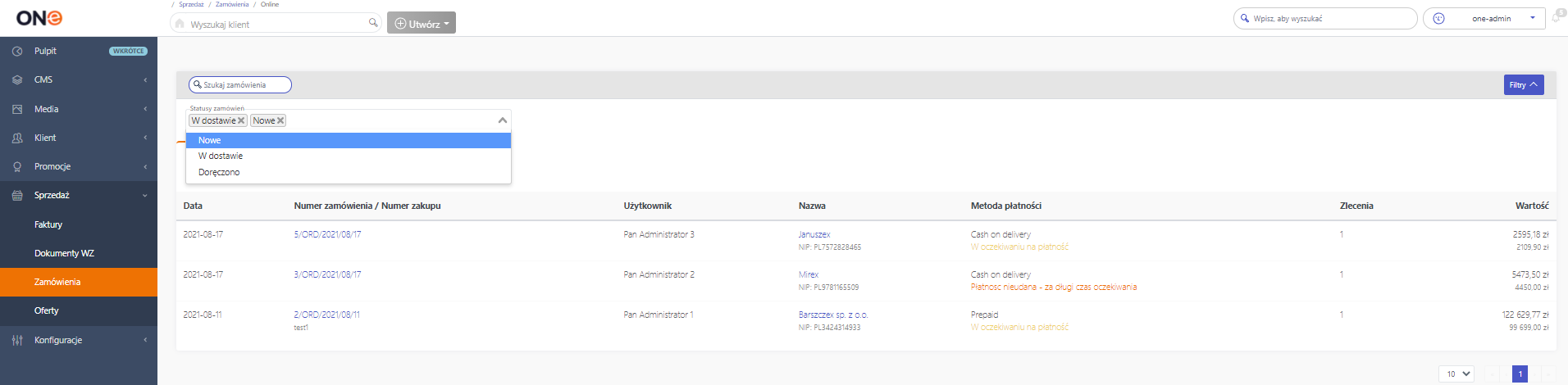Viewport: 1568px width, 385px height.
Task: Open the one-admin user dropdown
Action: (1484, 18)
